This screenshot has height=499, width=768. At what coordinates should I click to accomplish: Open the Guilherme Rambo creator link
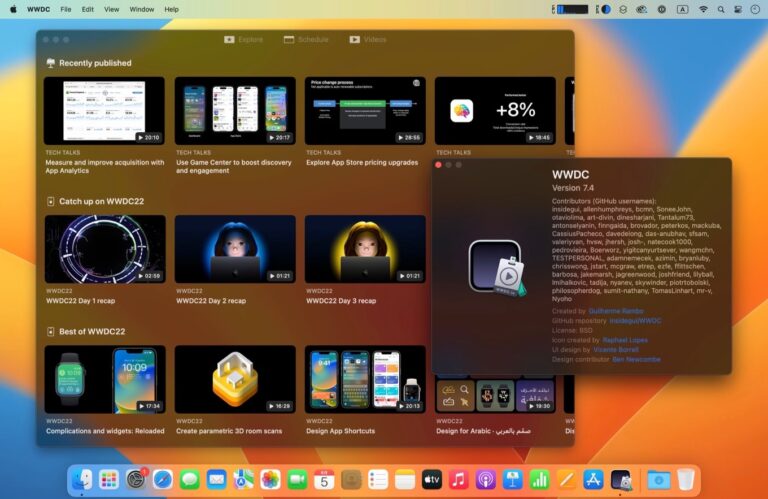(616, 311)
